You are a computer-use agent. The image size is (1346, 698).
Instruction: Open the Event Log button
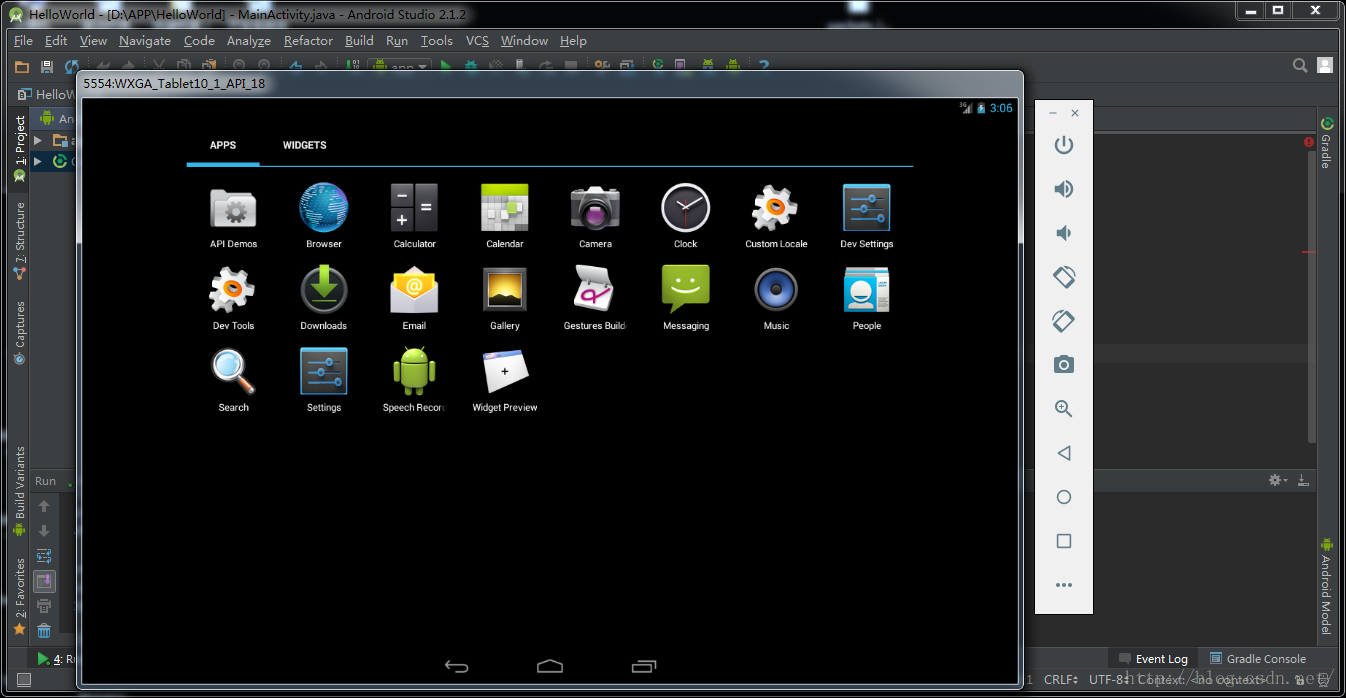pyautogui.click(x=1153, y=659)
